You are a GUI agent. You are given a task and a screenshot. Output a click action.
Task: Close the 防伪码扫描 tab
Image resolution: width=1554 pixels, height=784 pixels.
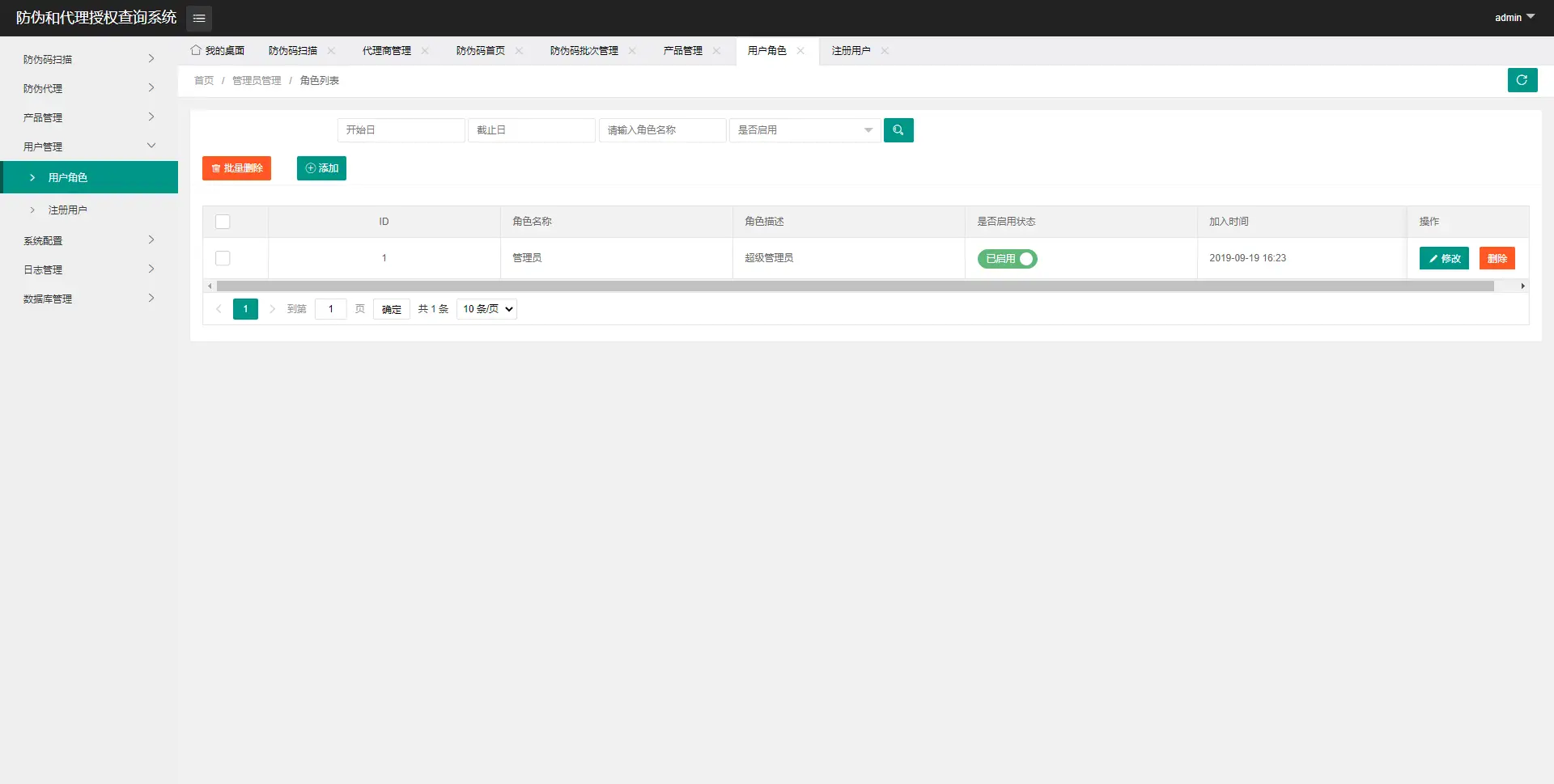click(x=331, y=51)
